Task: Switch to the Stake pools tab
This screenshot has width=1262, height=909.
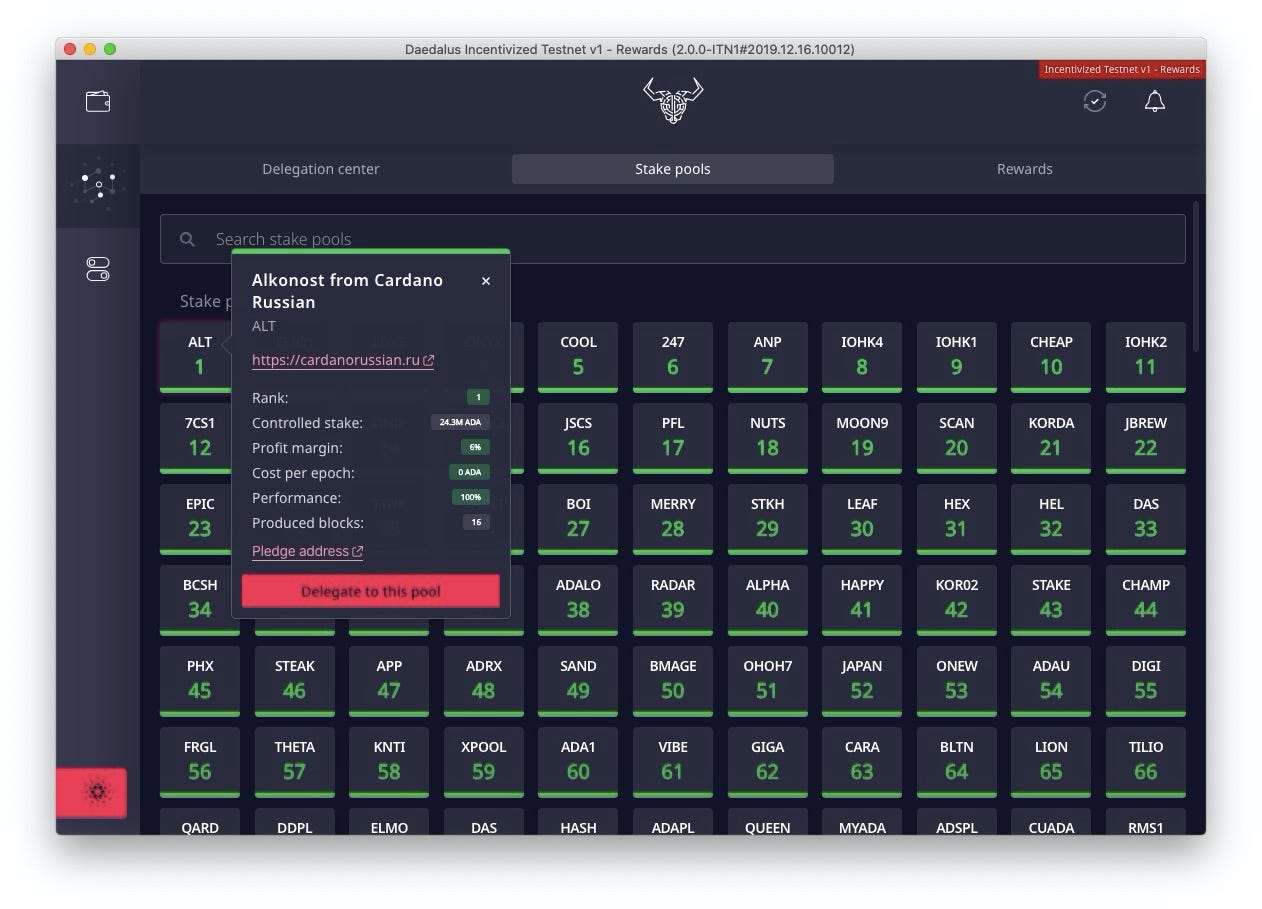Action: coord(673,169)
